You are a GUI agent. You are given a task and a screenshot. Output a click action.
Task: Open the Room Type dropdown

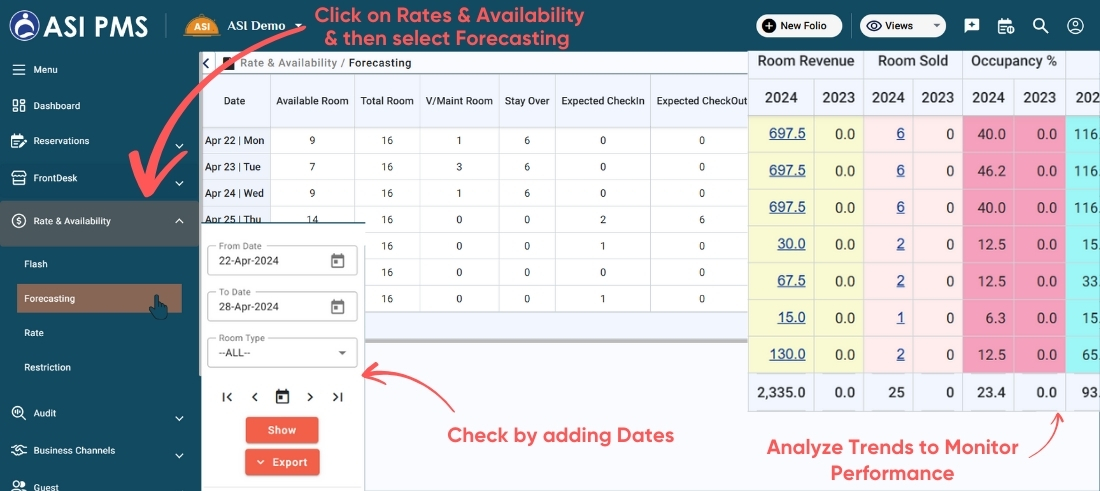(281, 352)
